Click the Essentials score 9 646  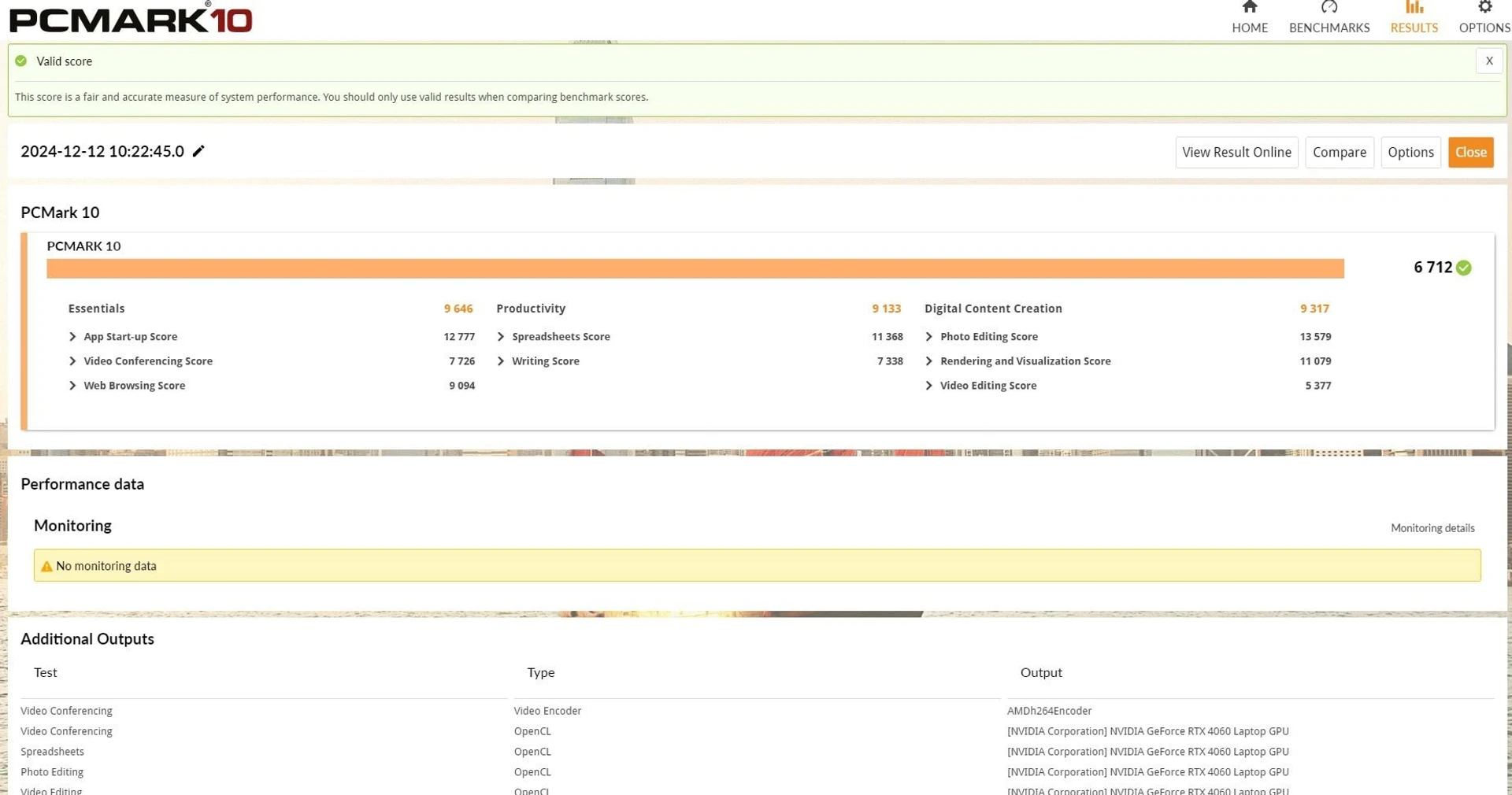point(458,309)
